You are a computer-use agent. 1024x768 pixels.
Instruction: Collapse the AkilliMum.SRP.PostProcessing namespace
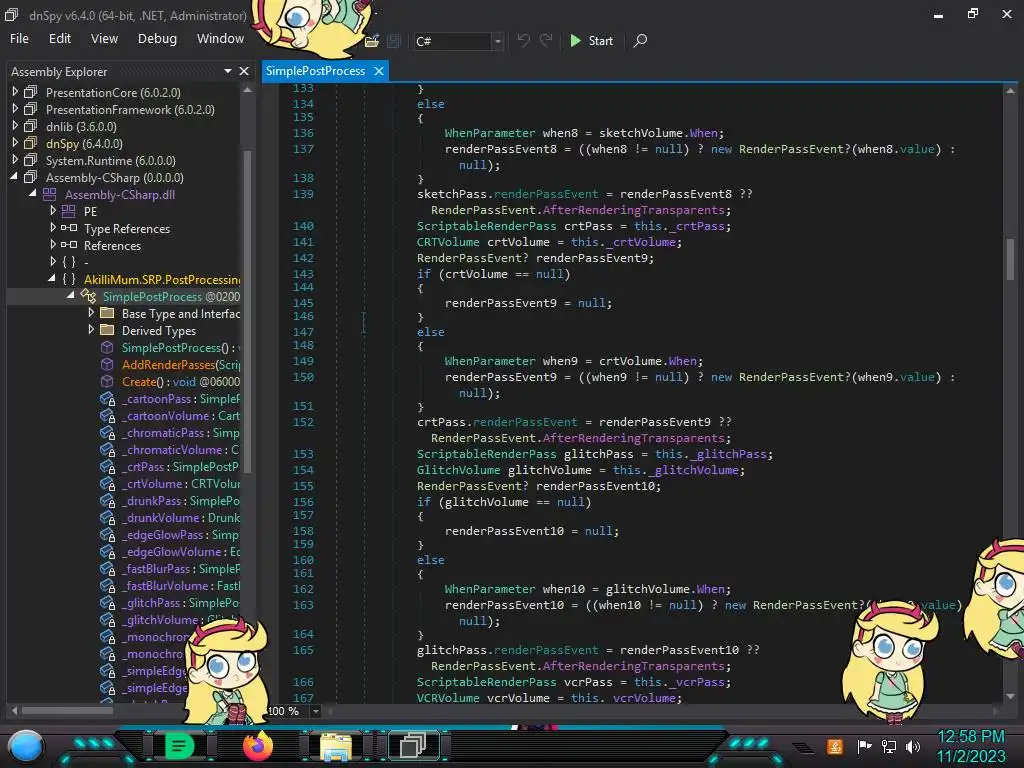[x=52, y=279]
